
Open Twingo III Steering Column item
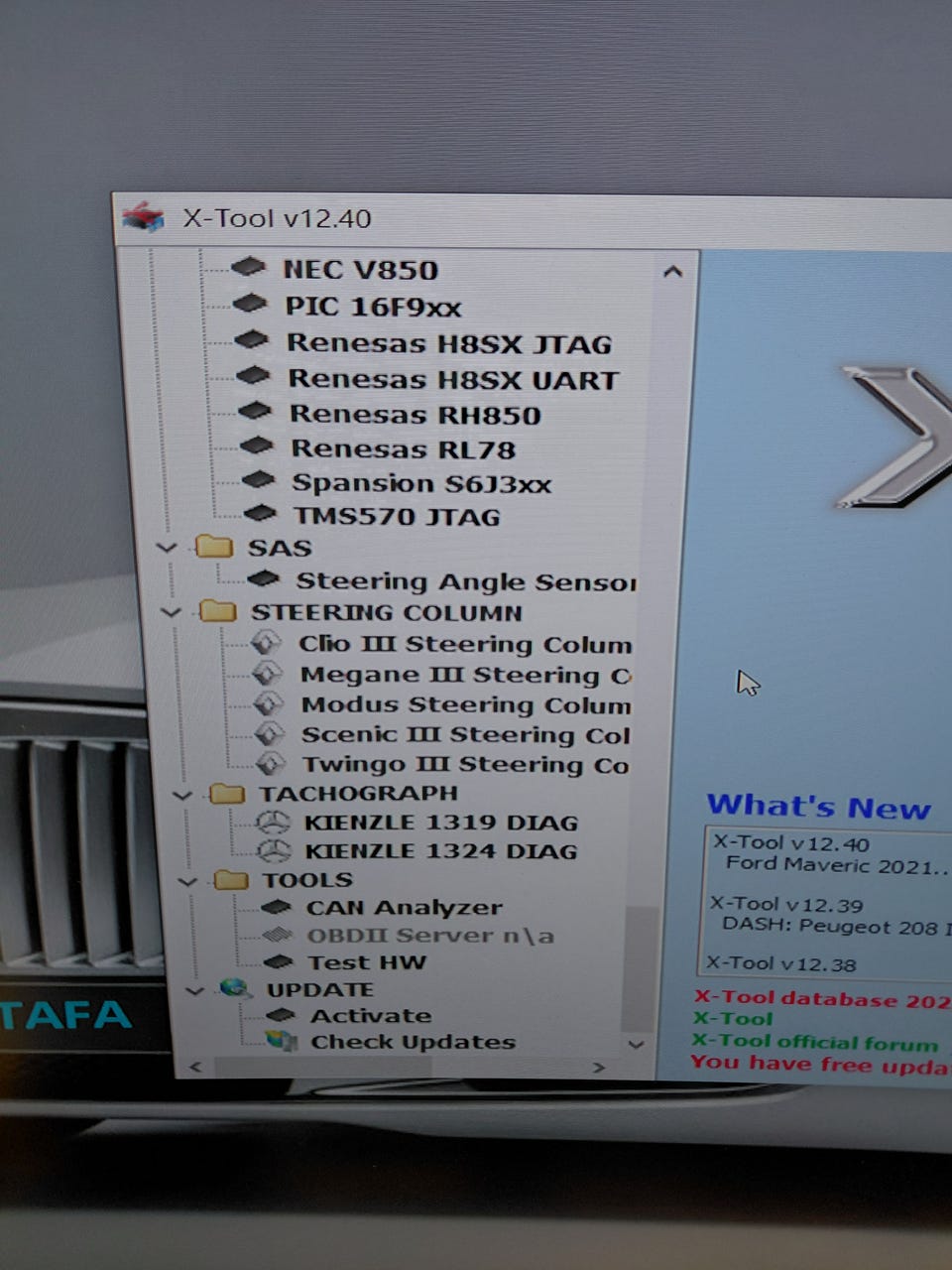(x=465, y=764)
